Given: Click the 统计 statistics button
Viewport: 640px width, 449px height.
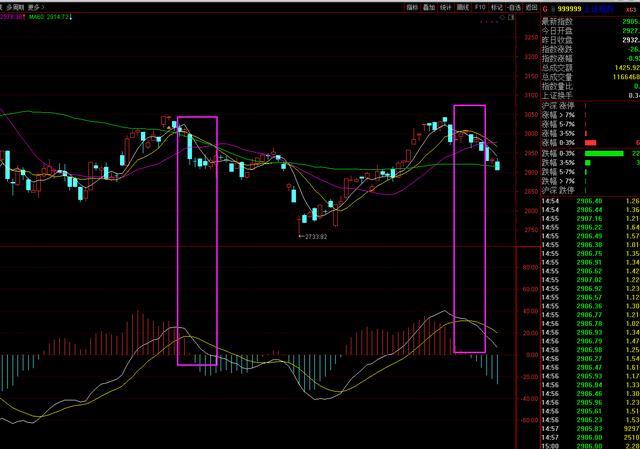Looking at the screenshot, I should click(446, 6).
